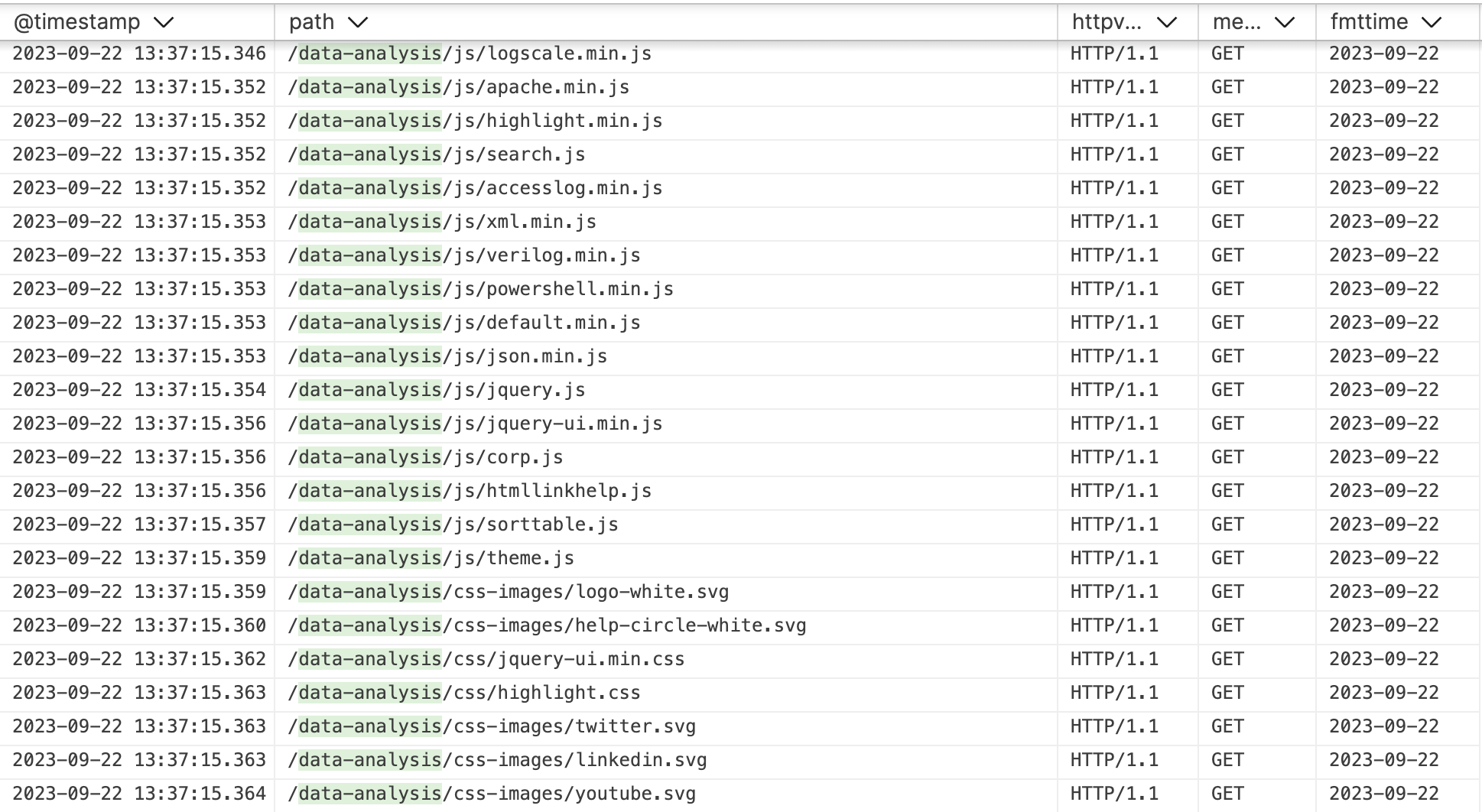Click the jquery-ui.min.css path entry
The width and height of the screenshot is (1482, 812).
[x=486, y=659]
